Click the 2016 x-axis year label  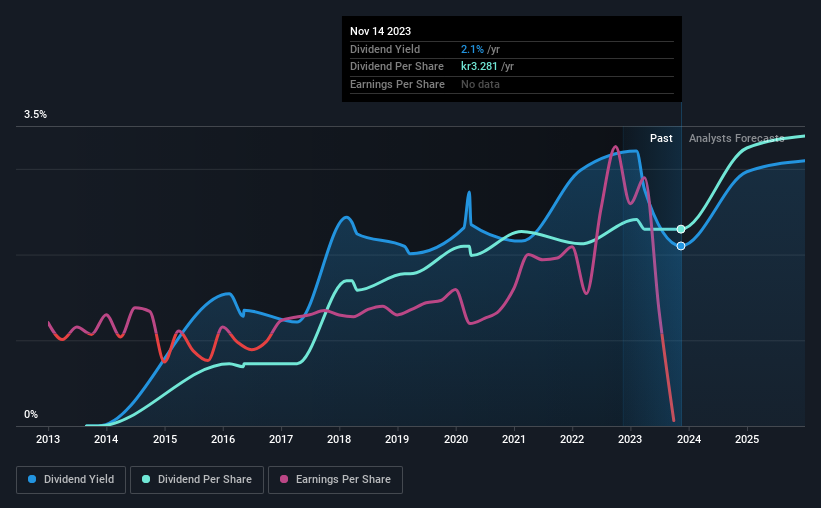tap(223, 439)
